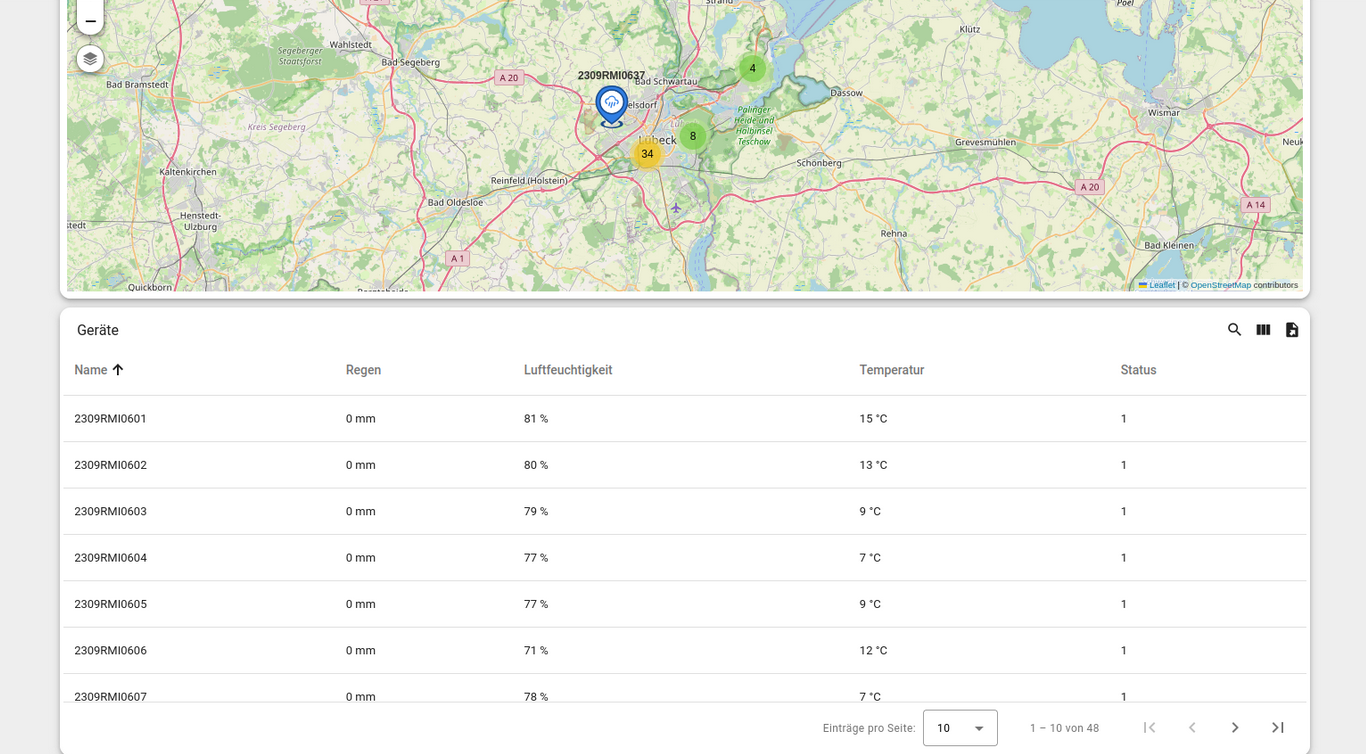Click the Bad Segeberg label on map
The height and width of the screenshot is (754, 1366).
tap(411, 62)
